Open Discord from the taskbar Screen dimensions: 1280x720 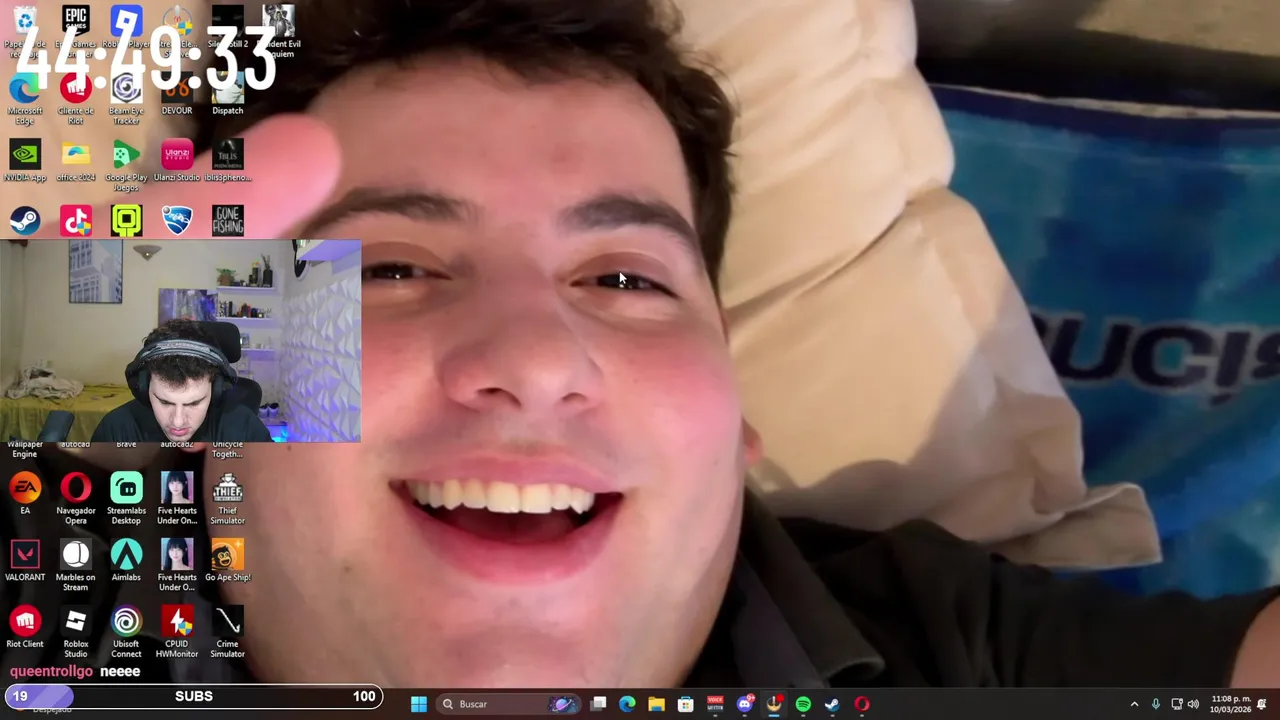point(744,704)
